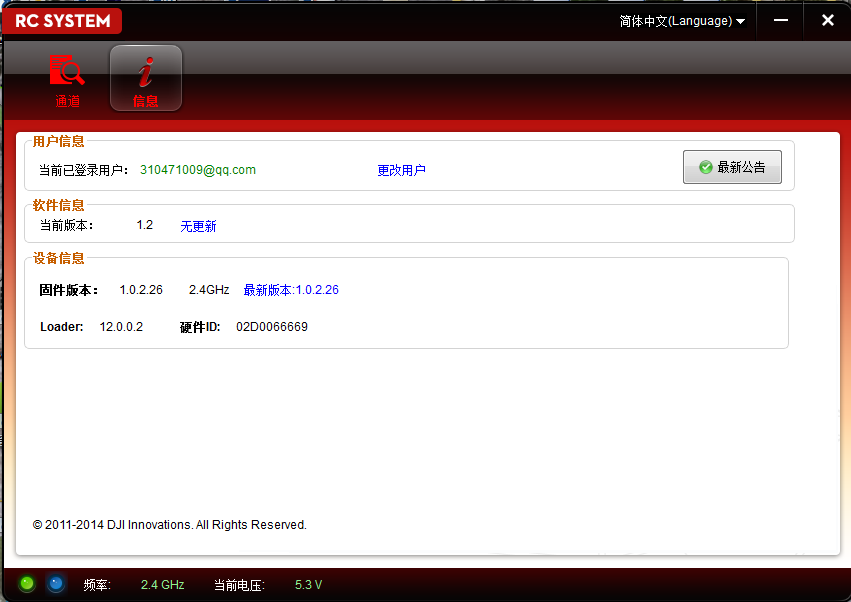
Task: Click the 设备信息 section heading
Action: tap(59, 258)
